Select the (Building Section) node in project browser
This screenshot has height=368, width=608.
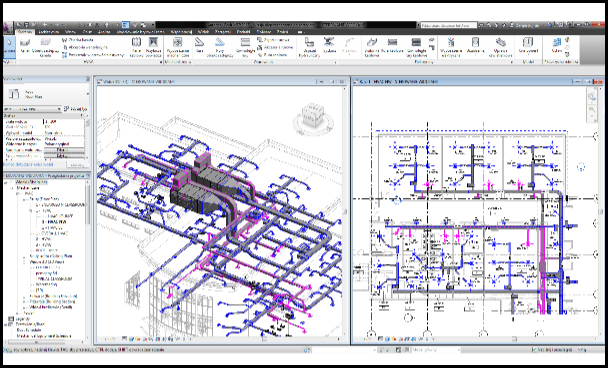click(x=52, y=302)
